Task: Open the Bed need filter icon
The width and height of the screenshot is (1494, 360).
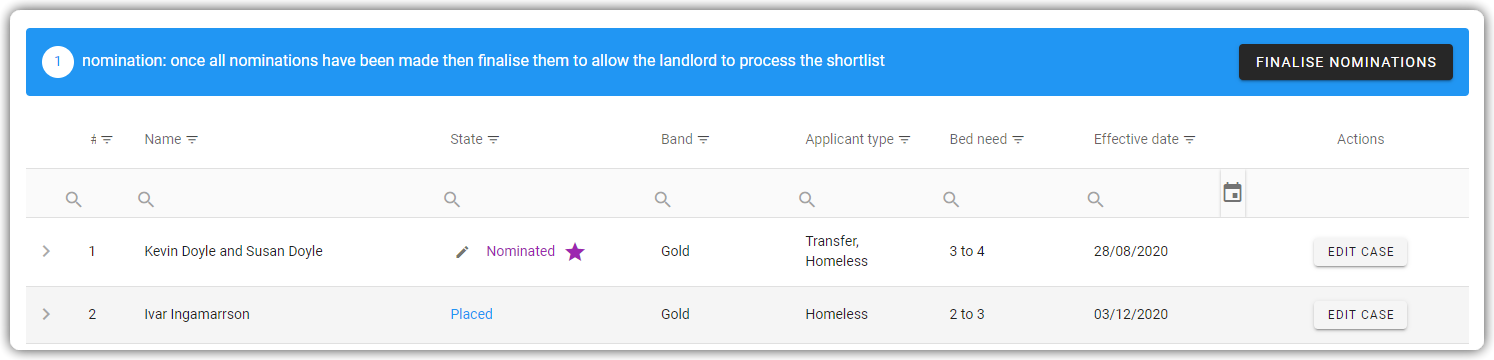Action: 1018,140
